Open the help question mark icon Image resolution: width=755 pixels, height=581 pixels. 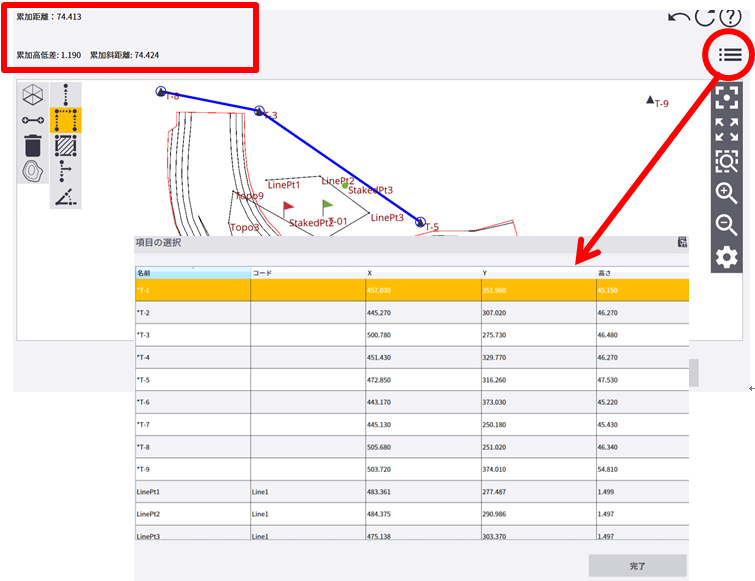pos(729,17)
